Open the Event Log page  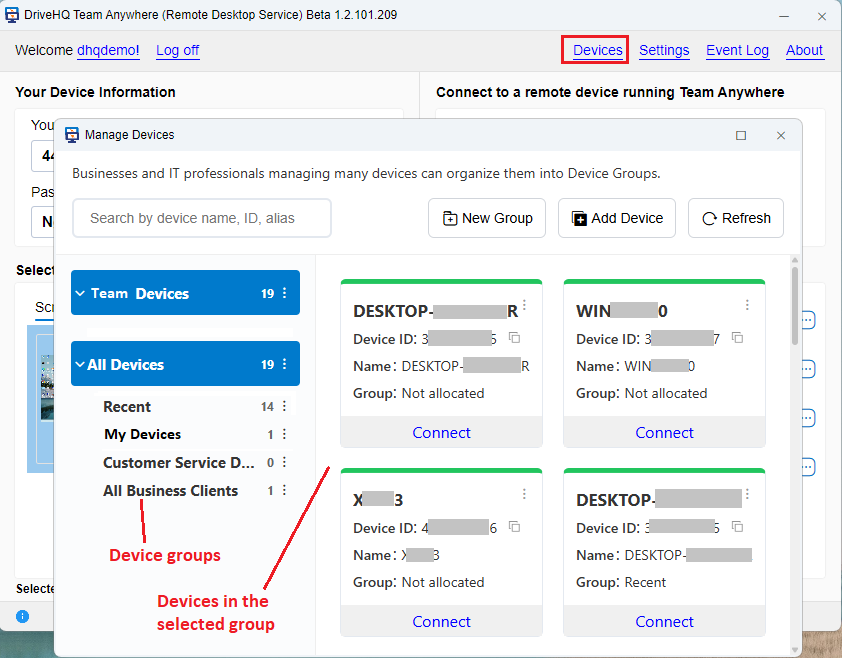click(737, 50)
